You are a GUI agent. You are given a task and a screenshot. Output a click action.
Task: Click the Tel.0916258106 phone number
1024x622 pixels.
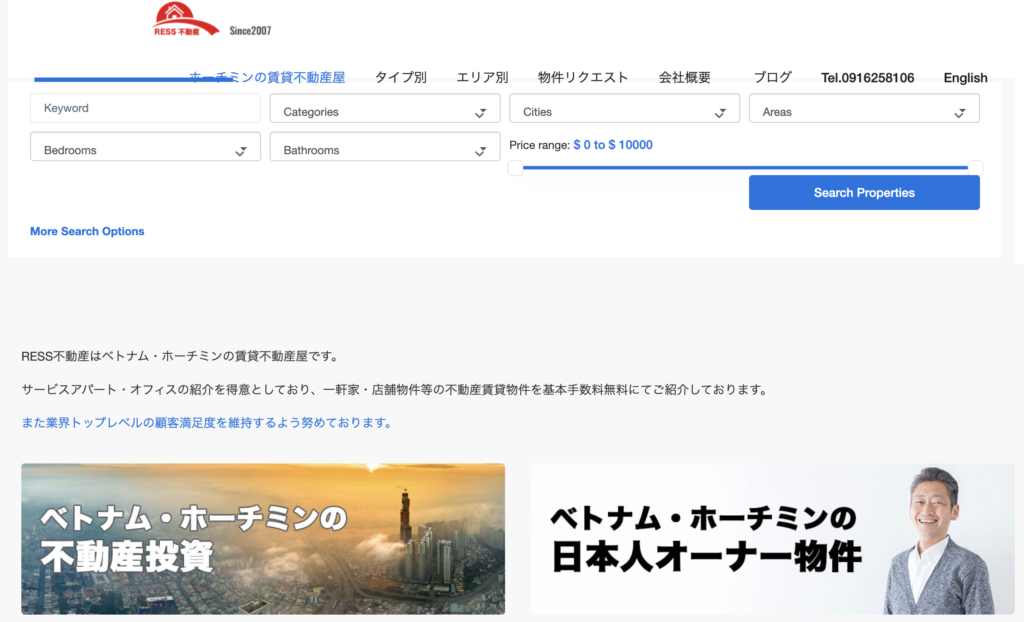click(x=869, y=76)
